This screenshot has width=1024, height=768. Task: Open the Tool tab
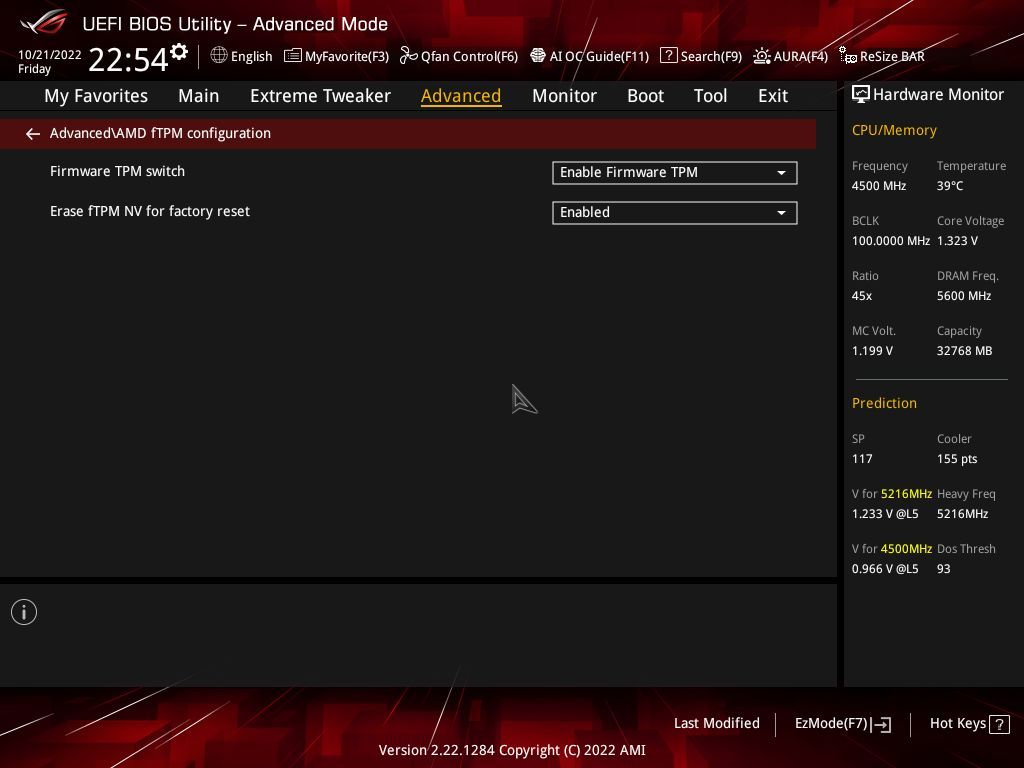[710, 96]
